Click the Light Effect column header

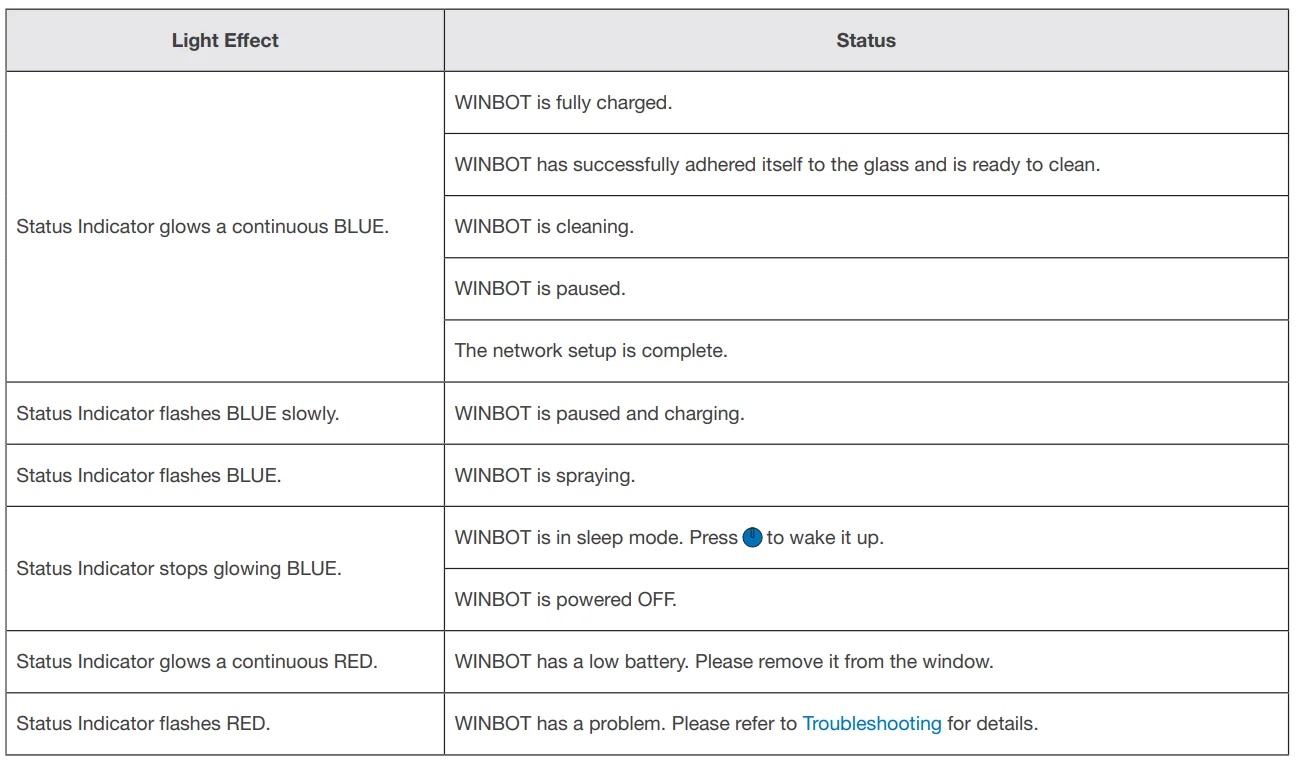pos(225,41)
